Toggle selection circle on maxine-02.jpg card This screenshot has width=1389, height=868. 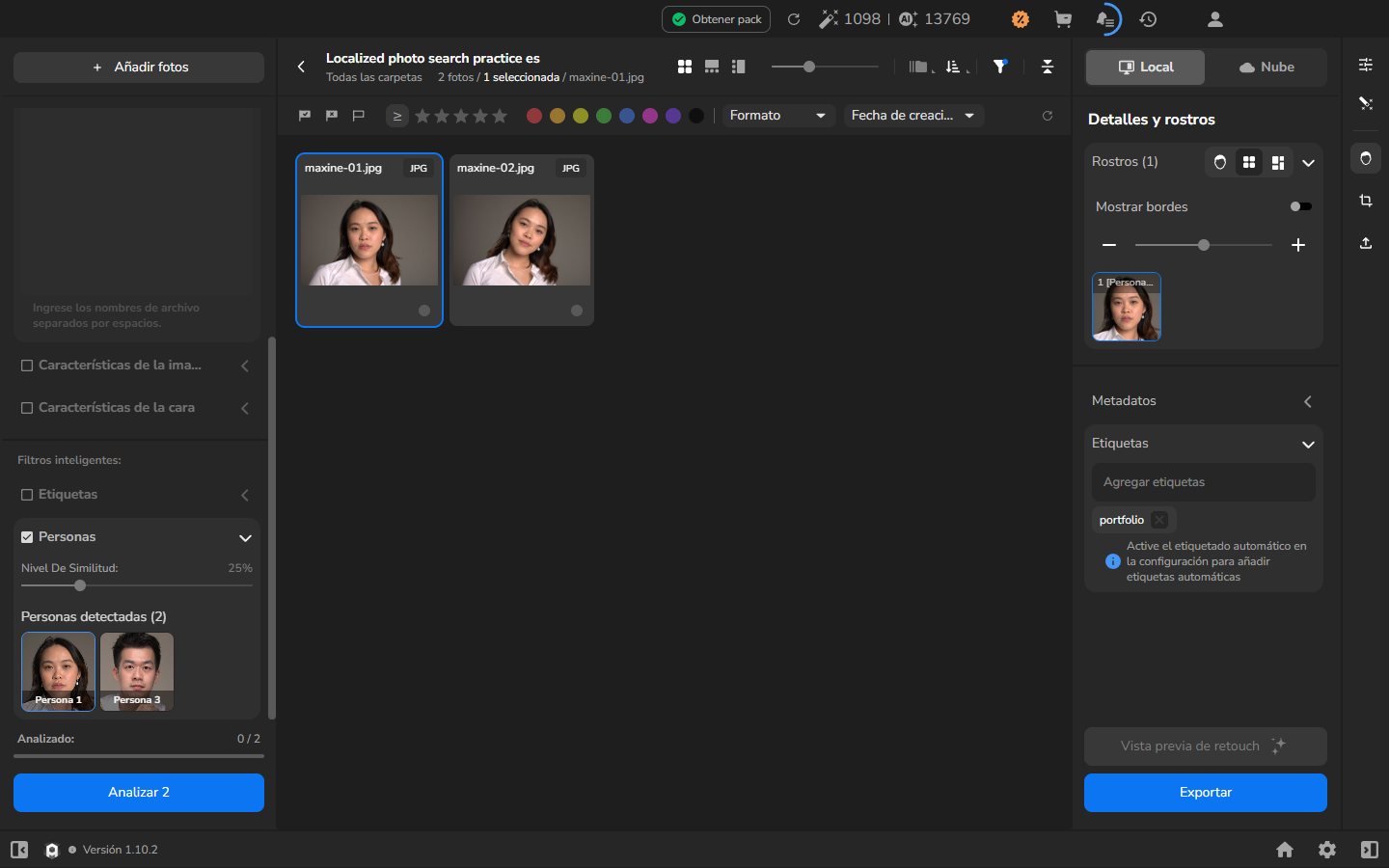(577, 311)
